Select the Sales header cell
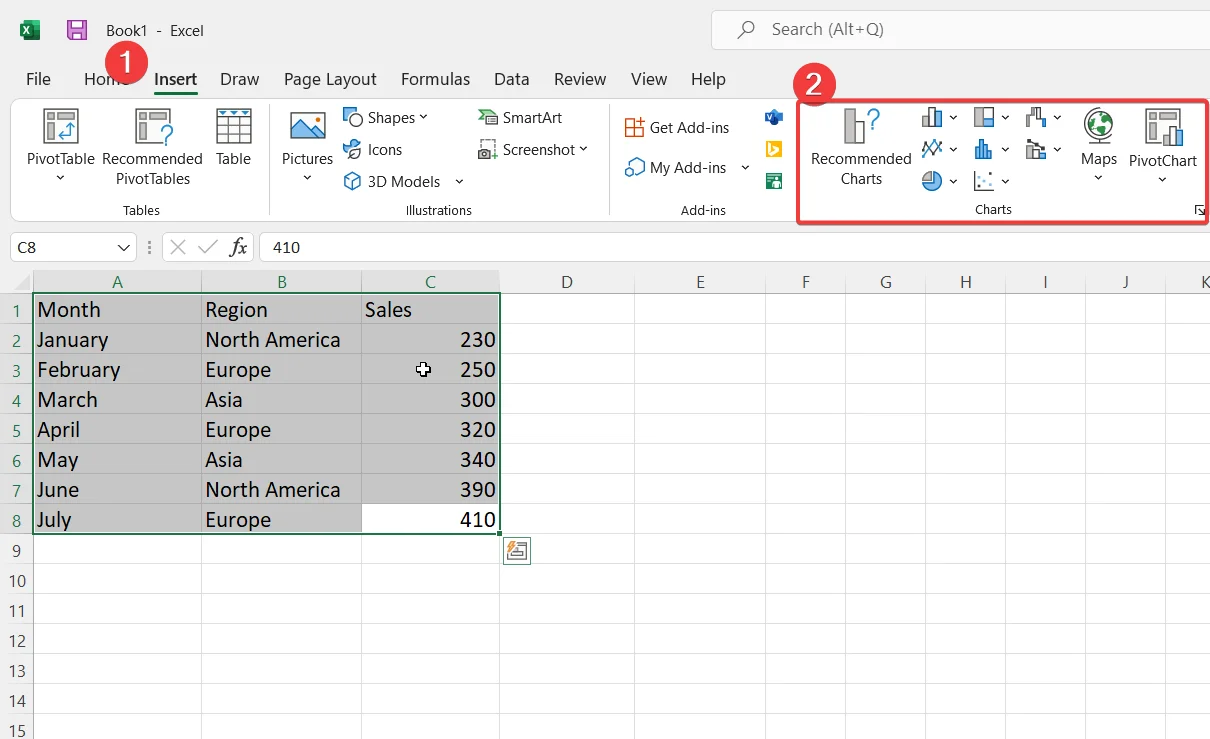 pos(431,309)
